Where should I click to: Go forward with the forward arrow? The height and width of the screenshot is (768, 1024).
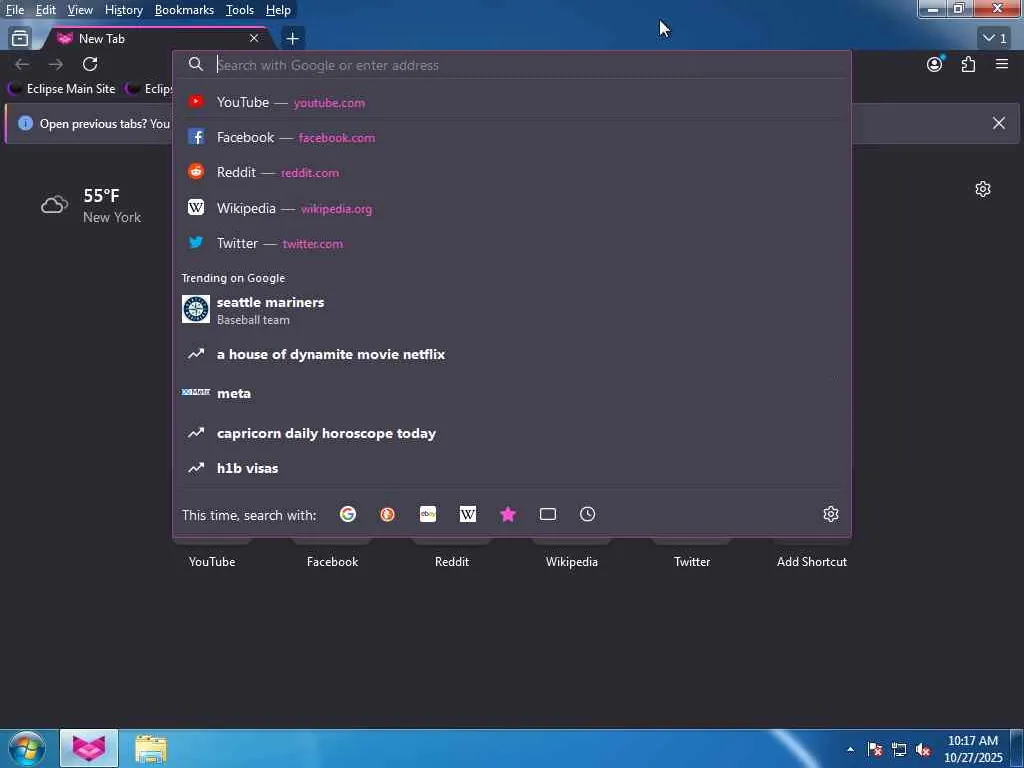click(x=56, y=64)
